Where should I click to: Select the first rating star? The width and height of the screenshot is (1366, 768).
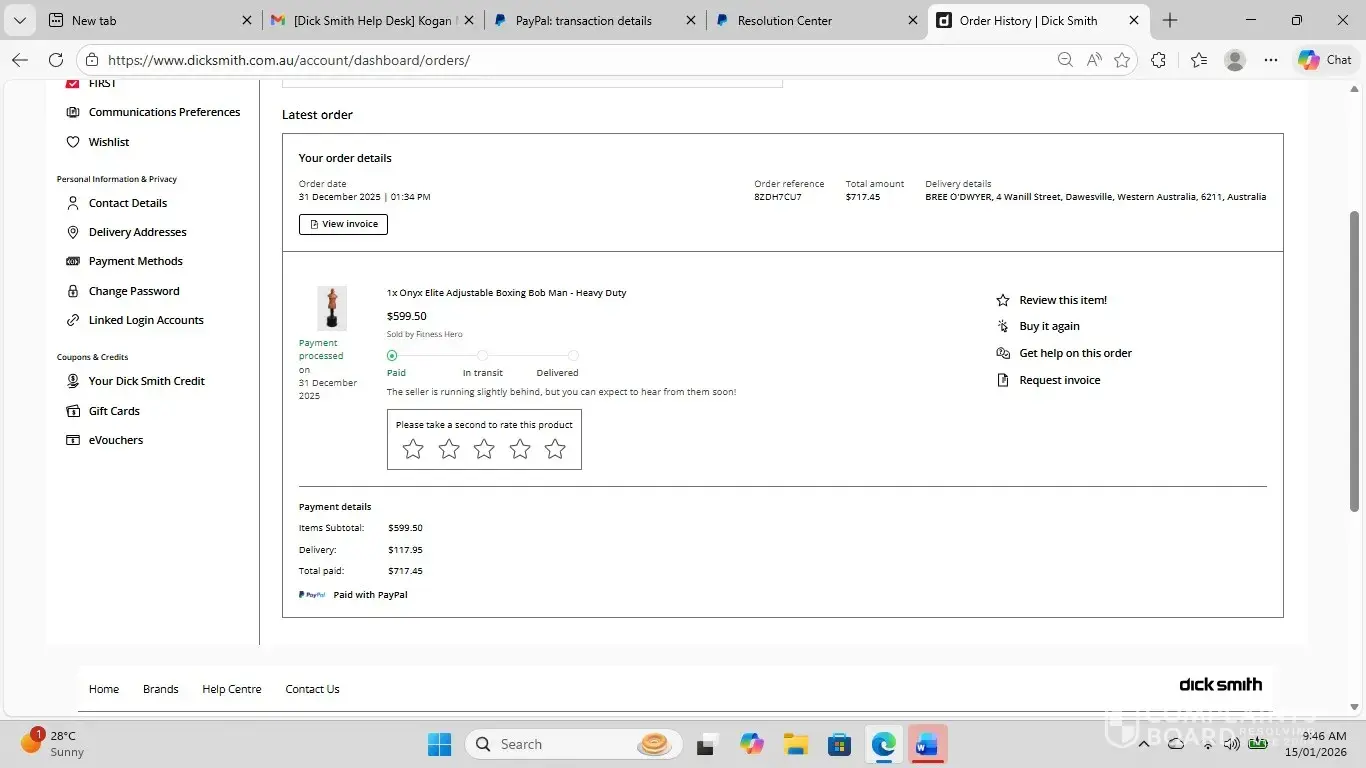[413, 450]
